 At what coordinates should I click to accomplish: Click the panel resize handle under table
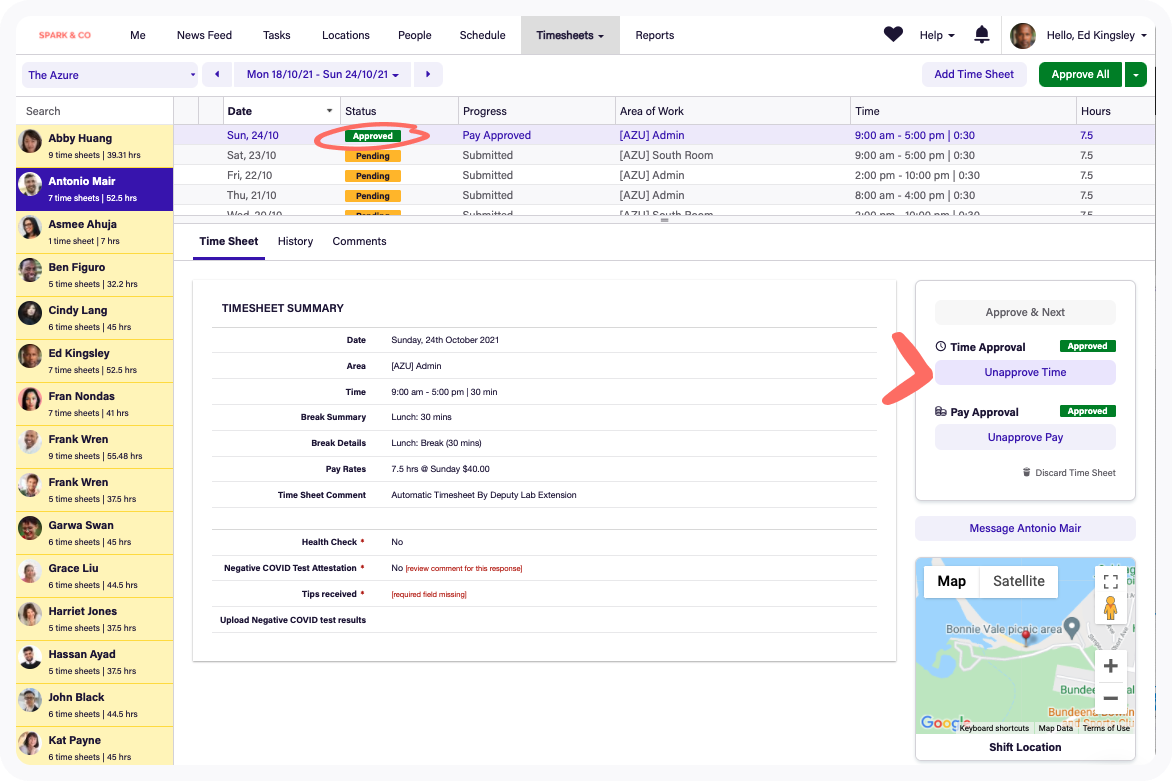point(664,220)
